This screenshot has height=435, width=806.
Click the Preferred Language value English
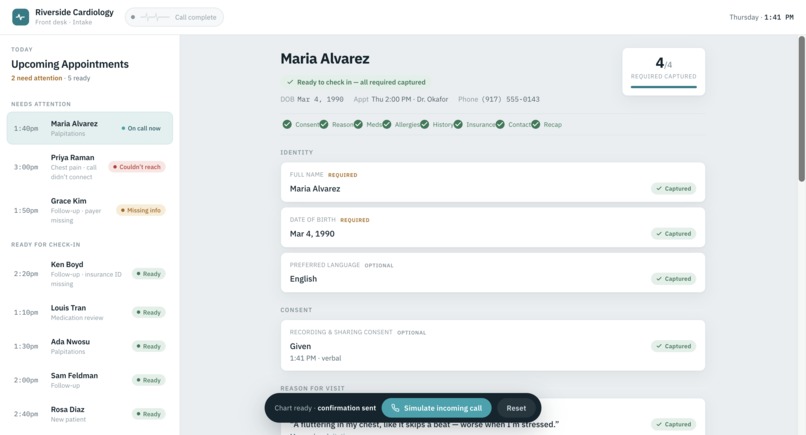click(303, 279)
